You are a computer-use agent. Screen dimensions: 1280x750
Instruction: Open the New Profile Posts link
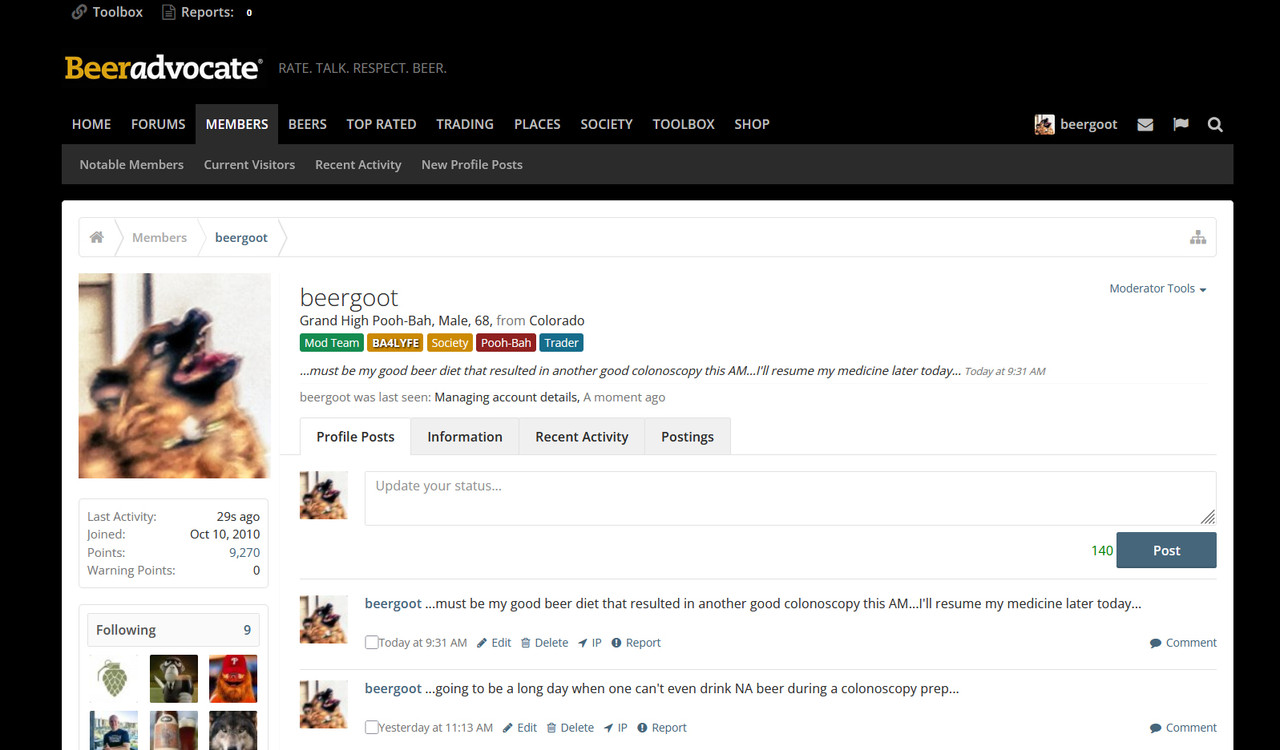(472, 164)
